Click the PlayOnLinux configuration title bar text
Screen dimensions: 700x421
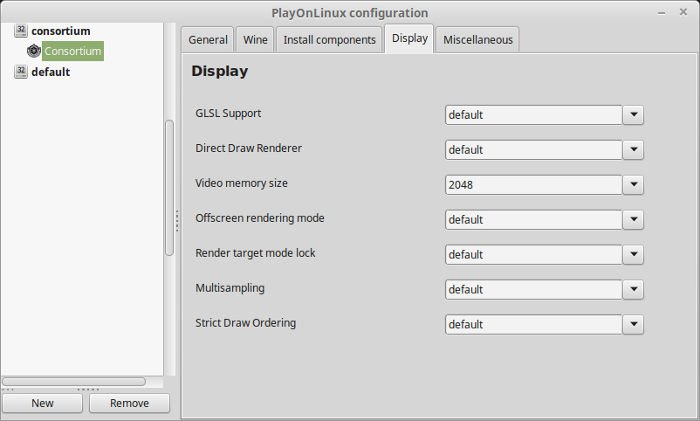coord(350,13)
